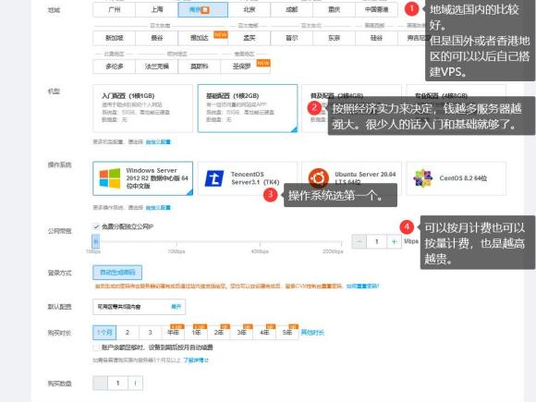Screen dimensions: 536x402
Task: Select 自动生成密码 login method
Action: (117, 272)
